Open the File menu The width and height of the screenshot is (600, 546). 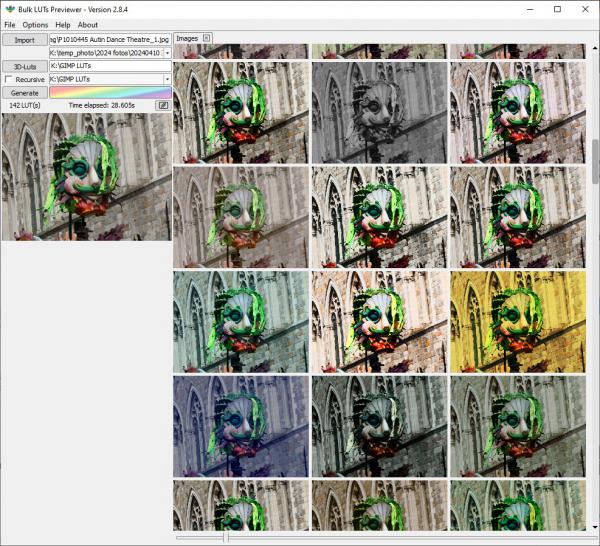coord(10,25)
